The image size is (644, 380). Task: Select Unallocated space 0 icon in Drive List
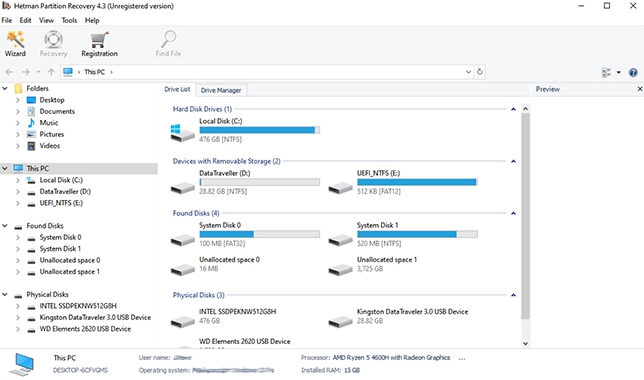coord(182,269)
